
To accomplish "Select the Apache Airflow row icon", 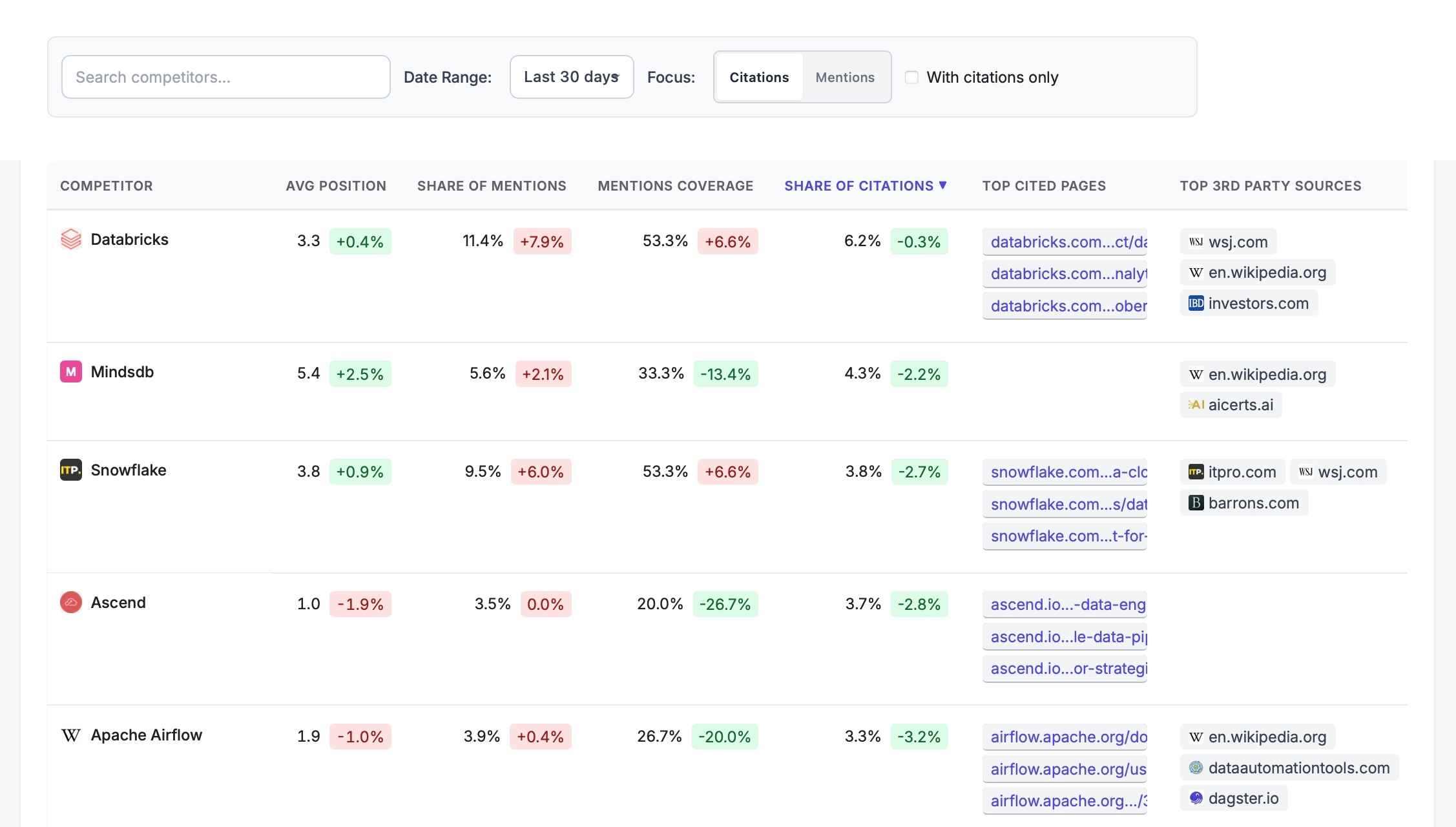I will 71,735.
